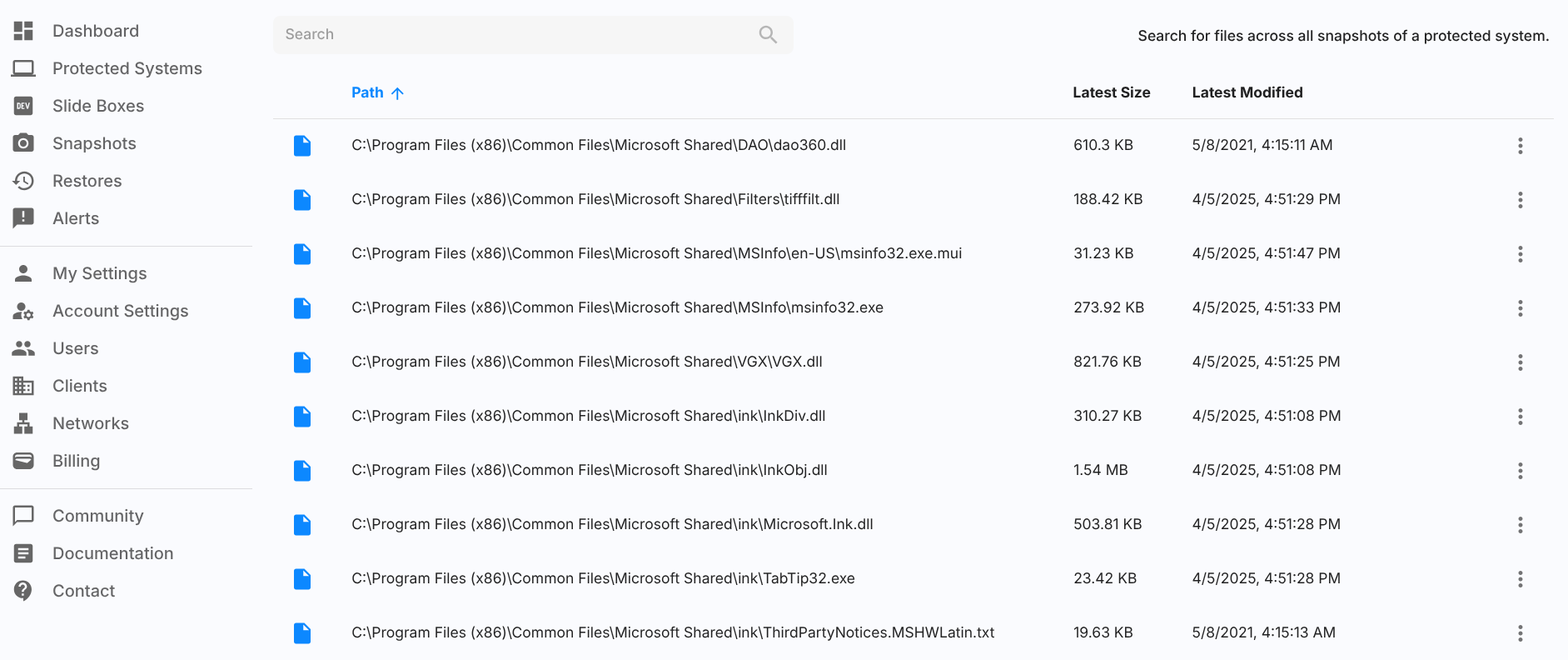The image size is (1568, 660).
Task: Click the Restores history icon
Action: click(23, 181)
